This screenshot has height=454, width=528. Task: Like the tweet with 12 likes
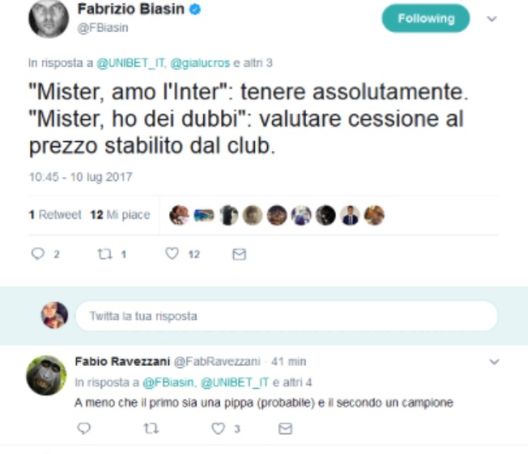point(172,253)
